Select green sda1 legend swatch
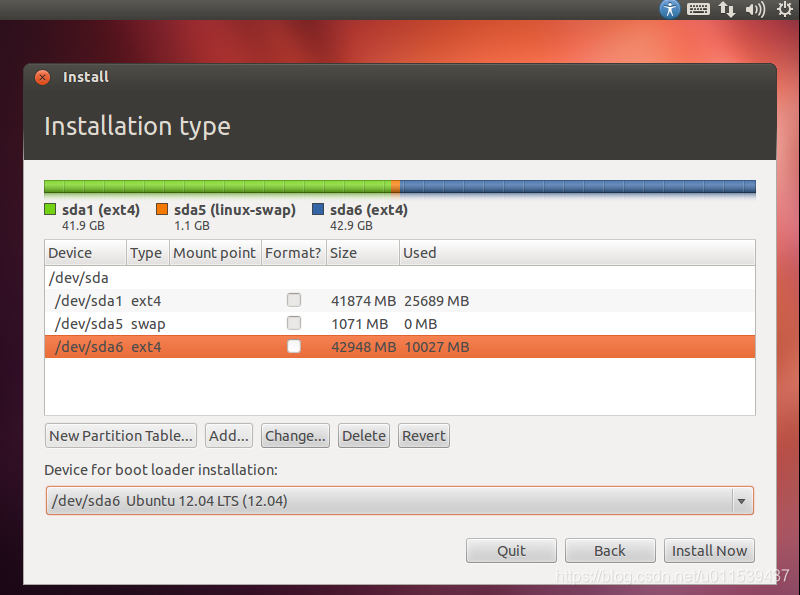The height and width of the screenshot is (595, 800). pyautogui.click(x=50, y=209)
